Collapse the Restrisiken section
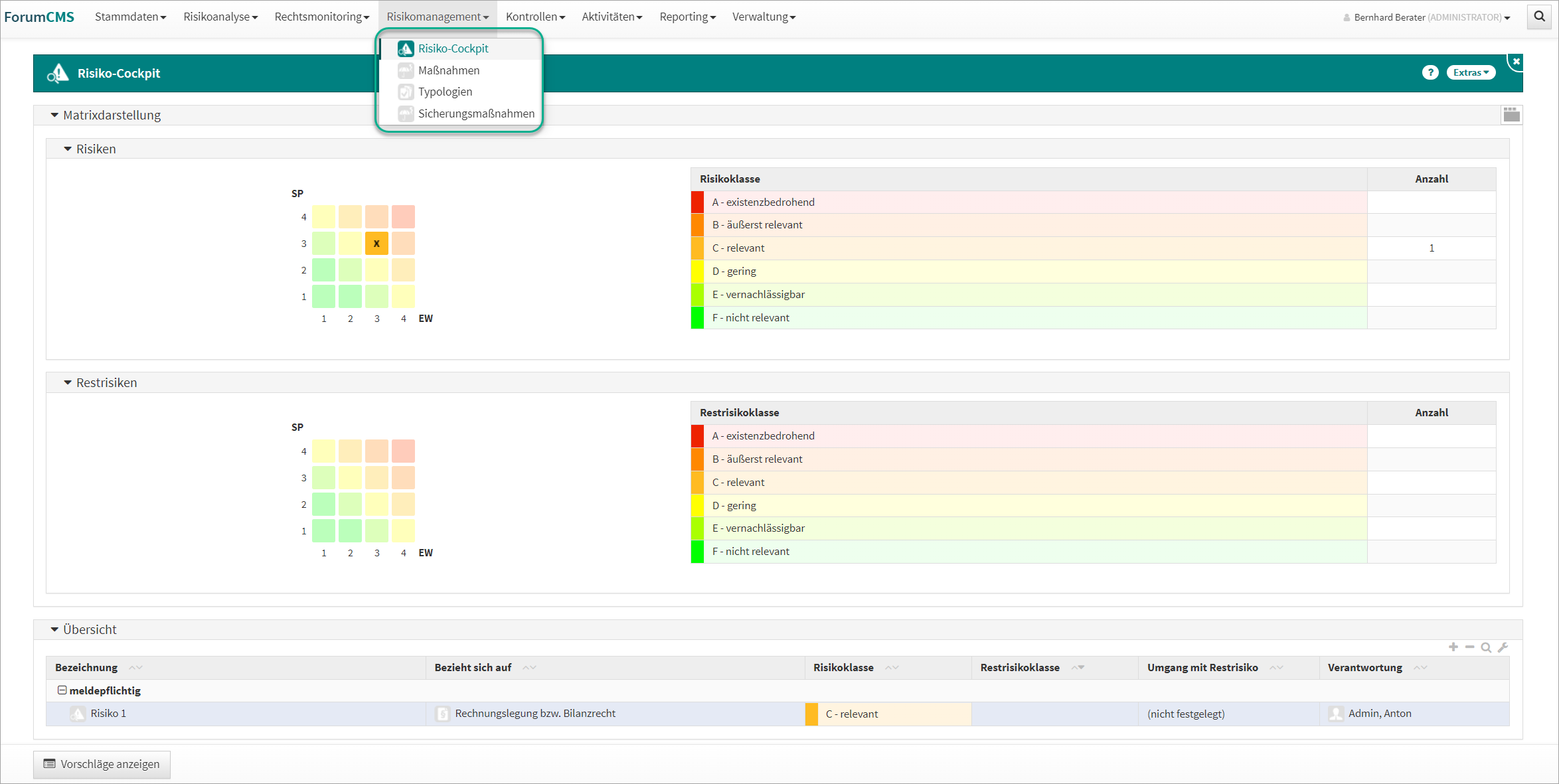 (68, 383)
